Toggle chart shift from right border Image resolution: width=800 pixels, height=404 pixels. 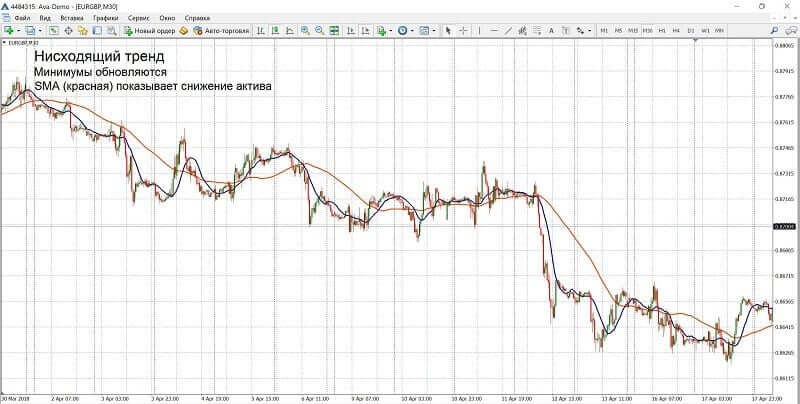coord(365,31)
